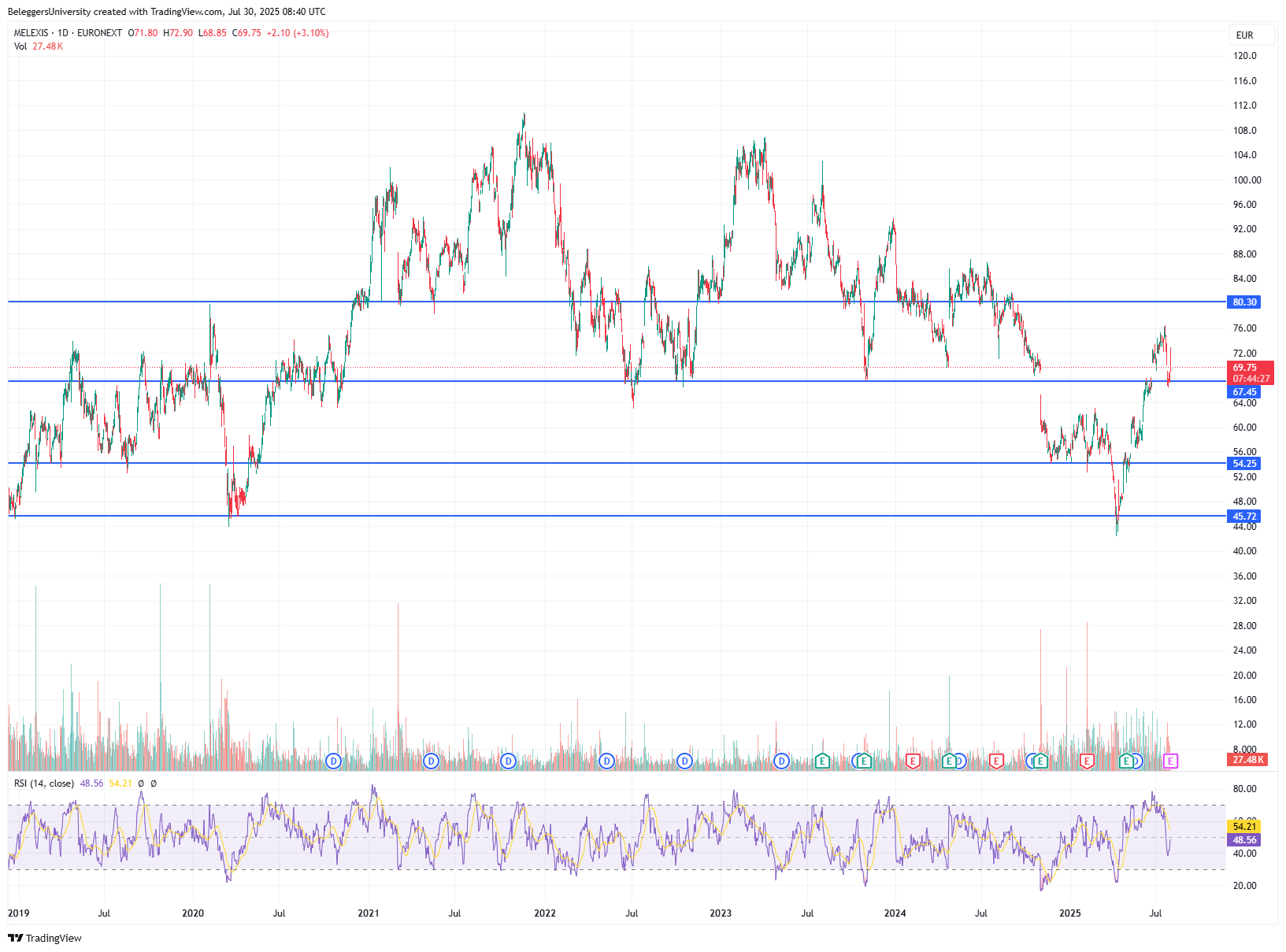Click the 2019 label on the time axis
This screenshot has height=952, width=1286.
tap(19, 913)
